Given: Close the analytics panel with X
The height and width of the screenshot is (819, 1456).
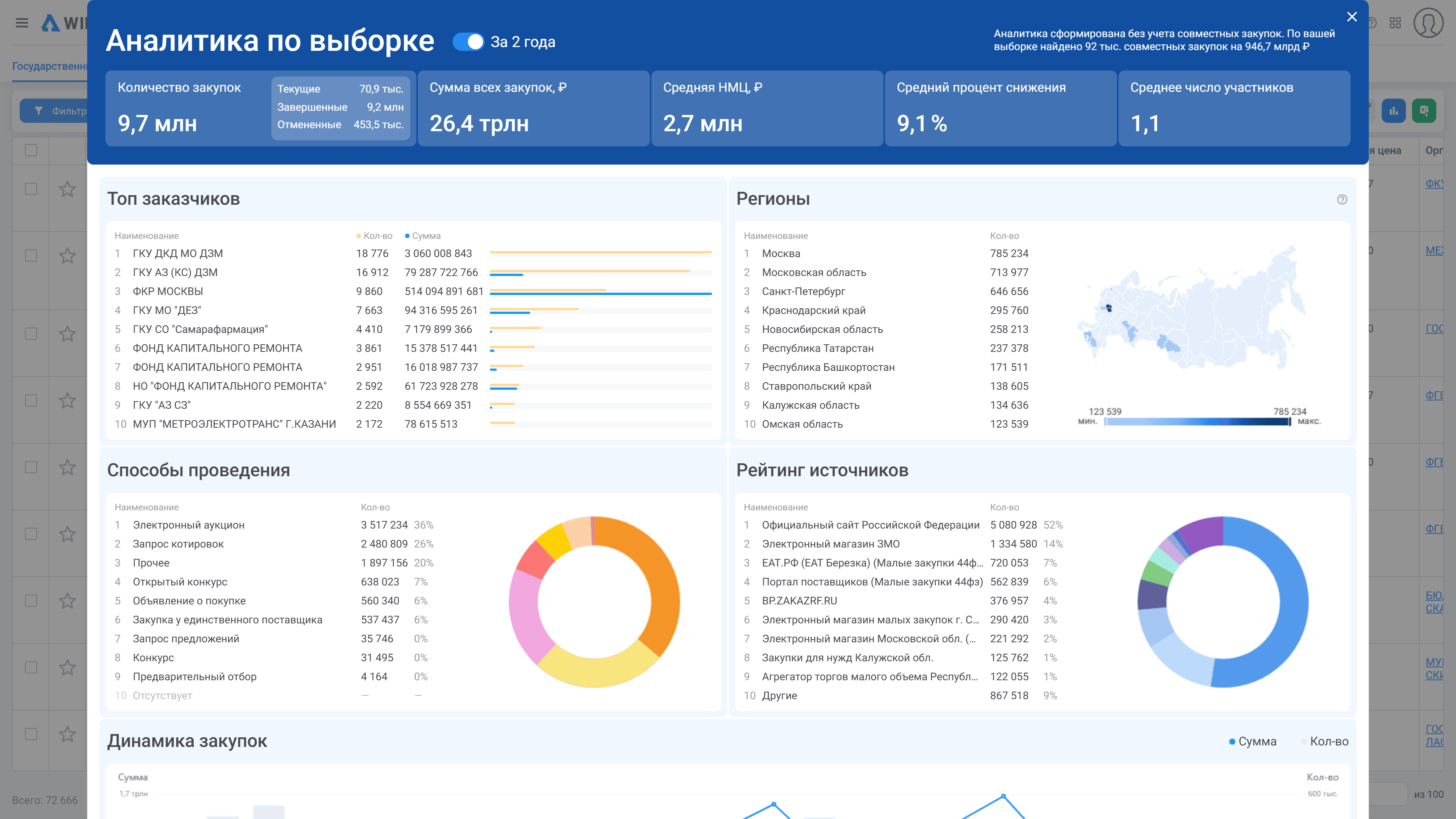Looking at the screenshot, I should 1351,17.
